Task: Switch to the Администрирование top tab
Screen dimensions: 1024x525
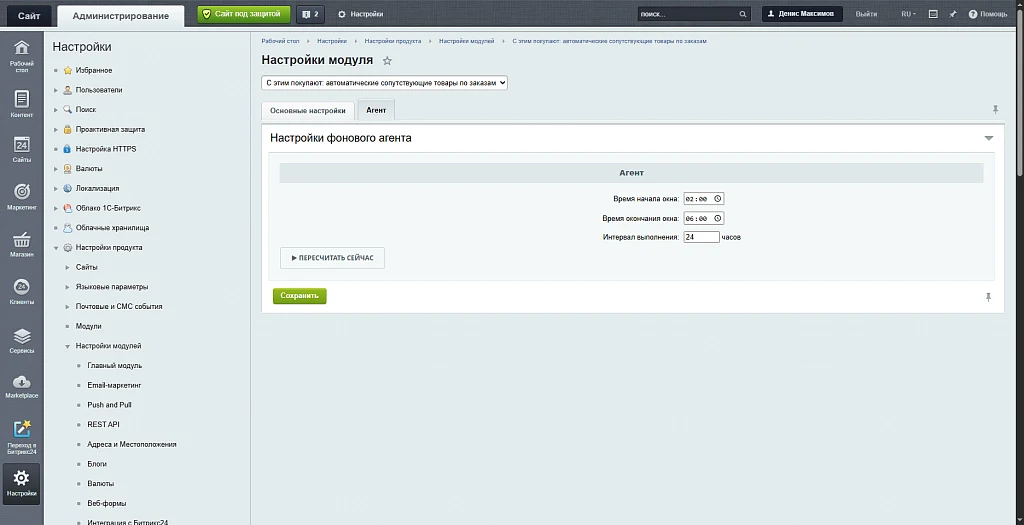Action: tap(120, 16)
